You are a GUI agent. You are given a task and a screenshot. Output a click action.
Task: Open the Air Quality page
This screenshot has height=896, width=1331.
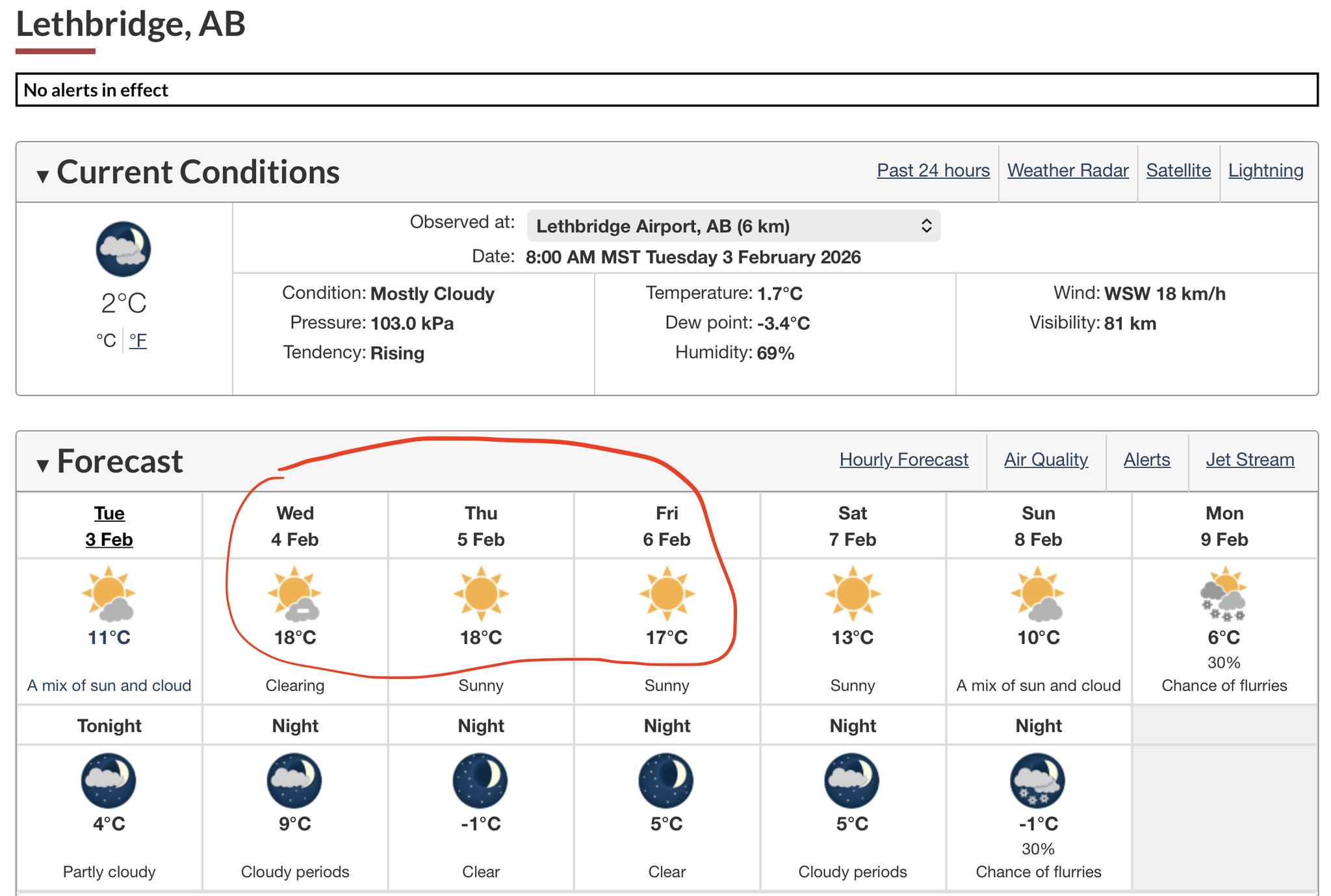pyautogui.click(x=1046, y=459)
